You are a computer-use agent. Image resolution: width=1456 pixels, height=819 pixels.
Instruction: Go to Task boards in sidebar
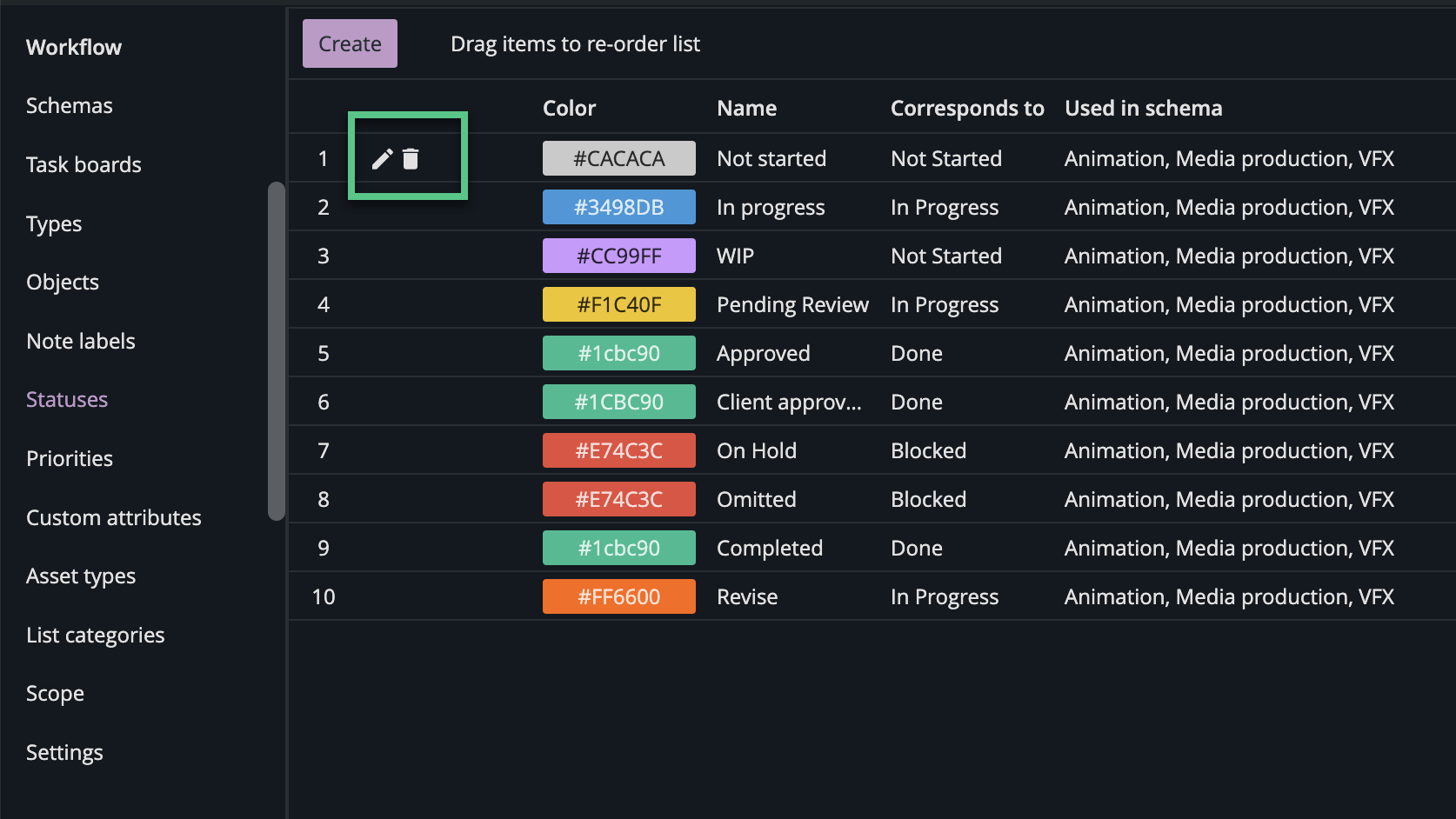click(x=83, y=165)
